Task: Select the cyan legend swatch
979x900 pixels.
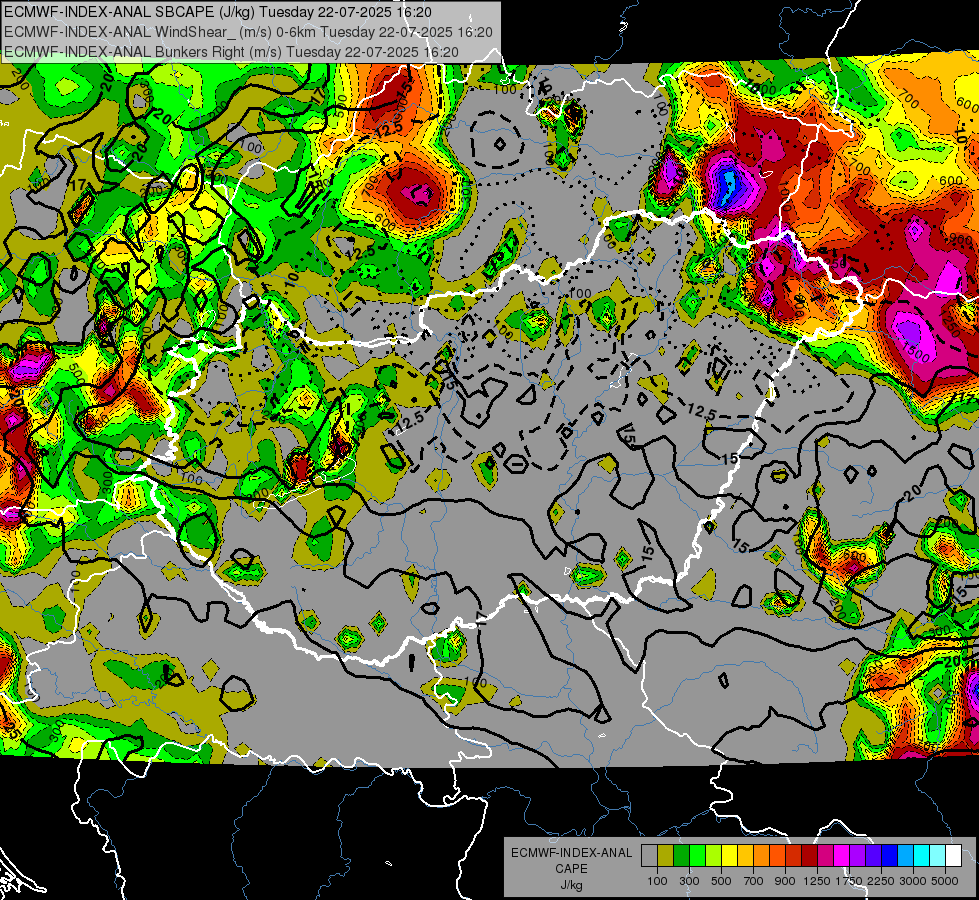Action: coord(922,856)
